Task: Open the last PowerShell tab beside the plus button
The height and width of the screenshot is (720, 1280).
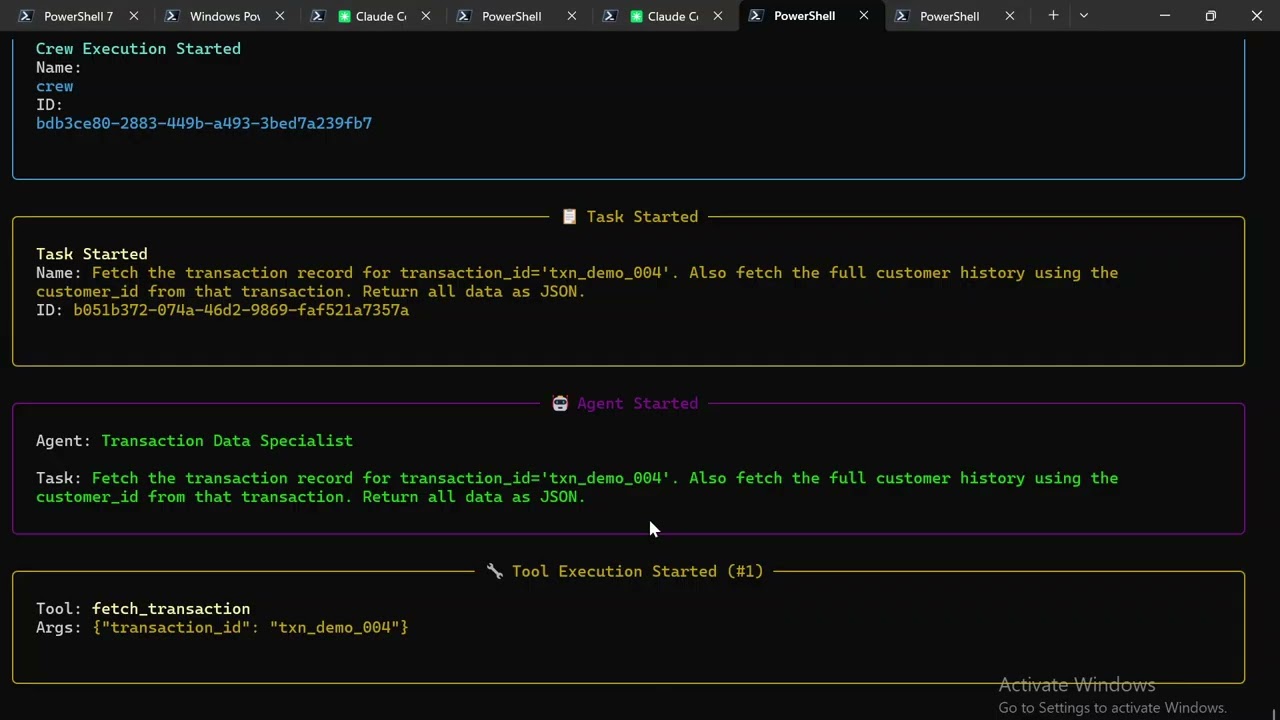Action: tap(954, 16)
